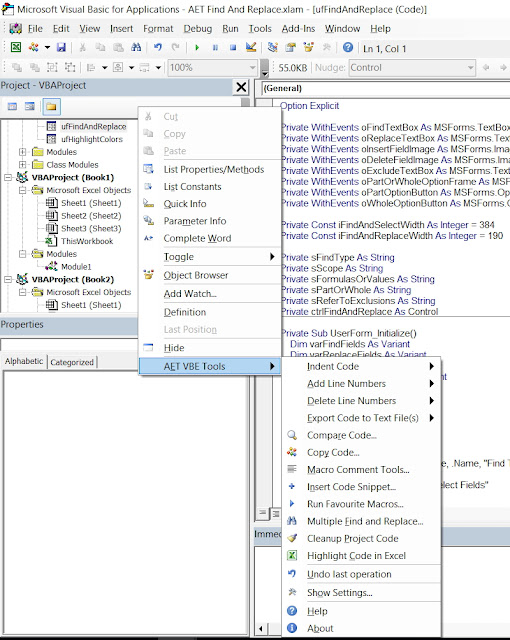Viewport: 510px width, 640px height.
Task: Select Complete Word in context menu
Action: click(210, 238)
